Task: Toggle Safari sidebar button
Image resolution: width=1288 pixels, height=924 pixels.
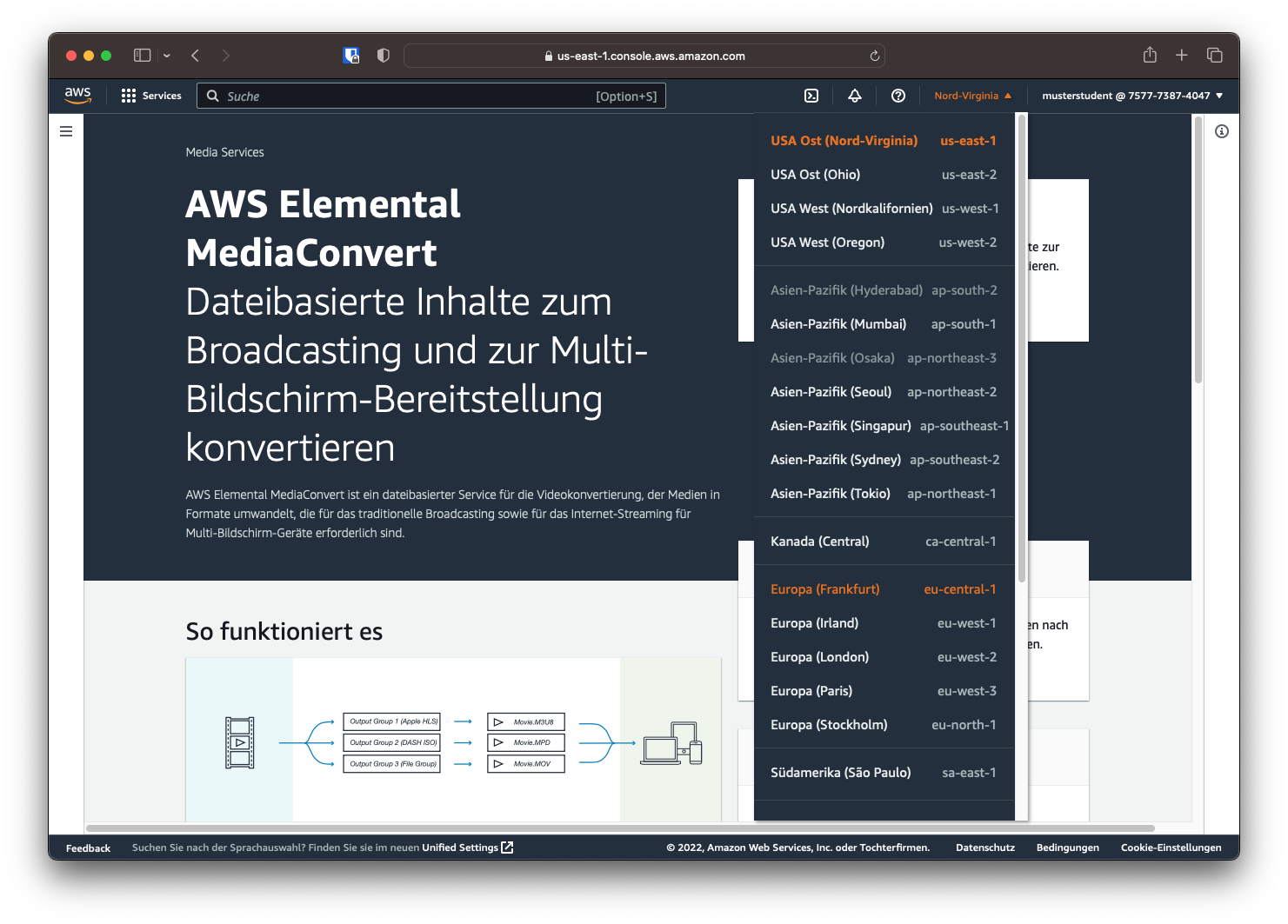Action: [143, 56]
